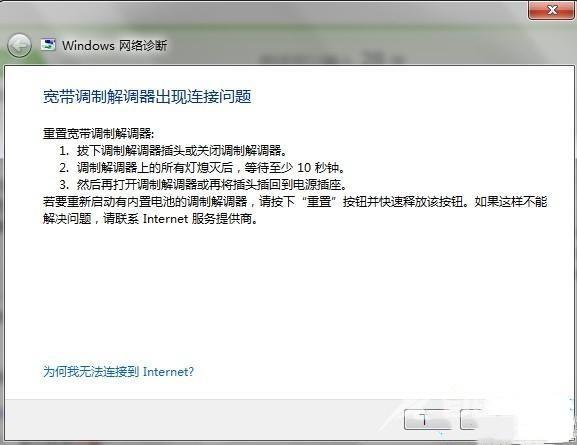This screenshot has width=577, height=445.
Task: Click the quoted “重置” word
Action: [x=319, y=202]
